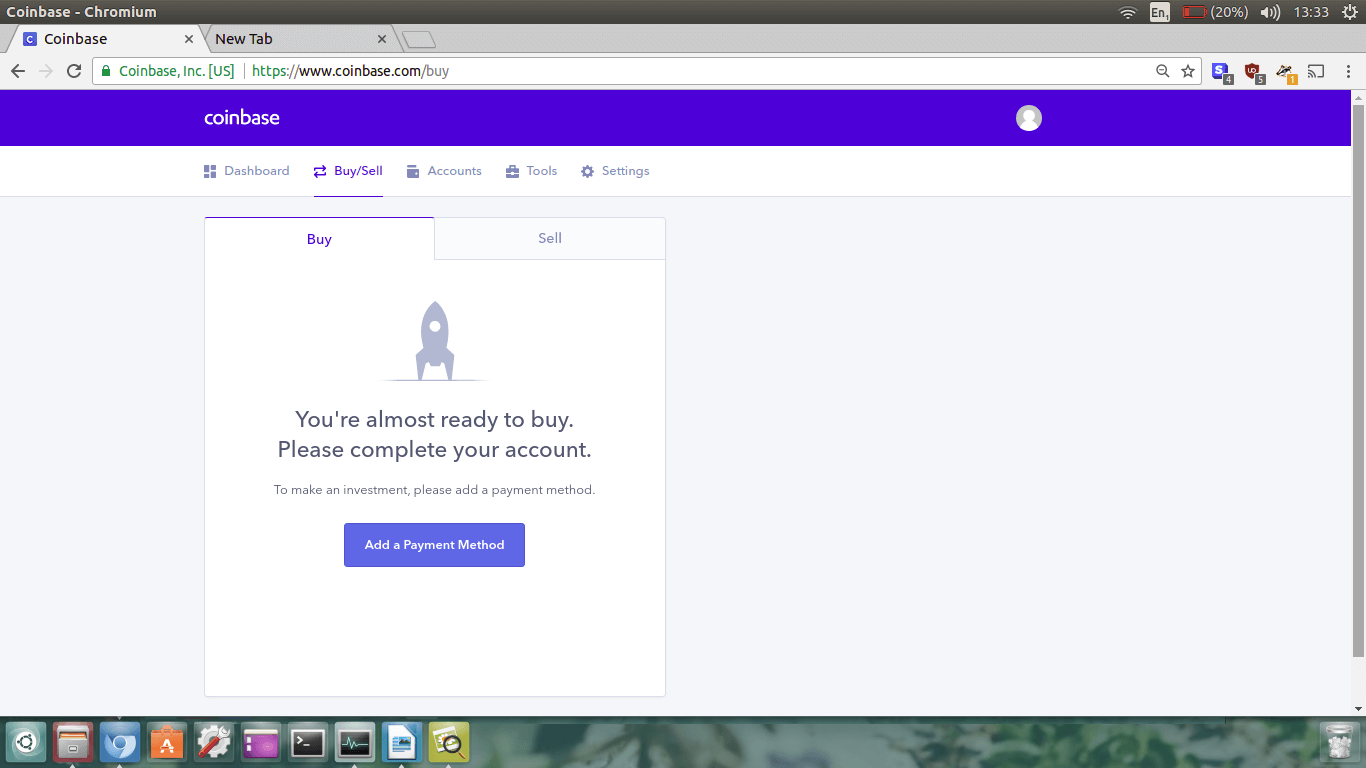Open the Dashboard navigation item
The height and width of the screenshot is (768, 1366).
(246, 171)
